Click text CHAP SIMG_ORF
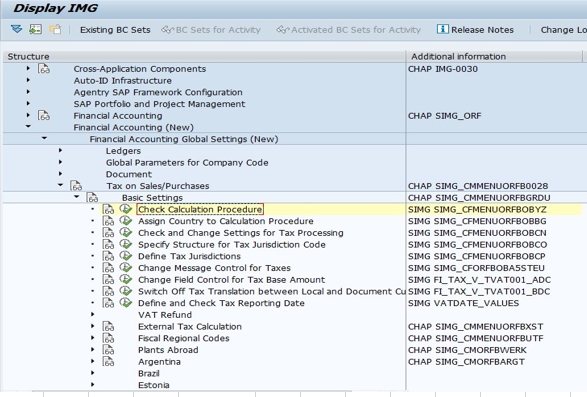587x397 pixels. (444, 116)
